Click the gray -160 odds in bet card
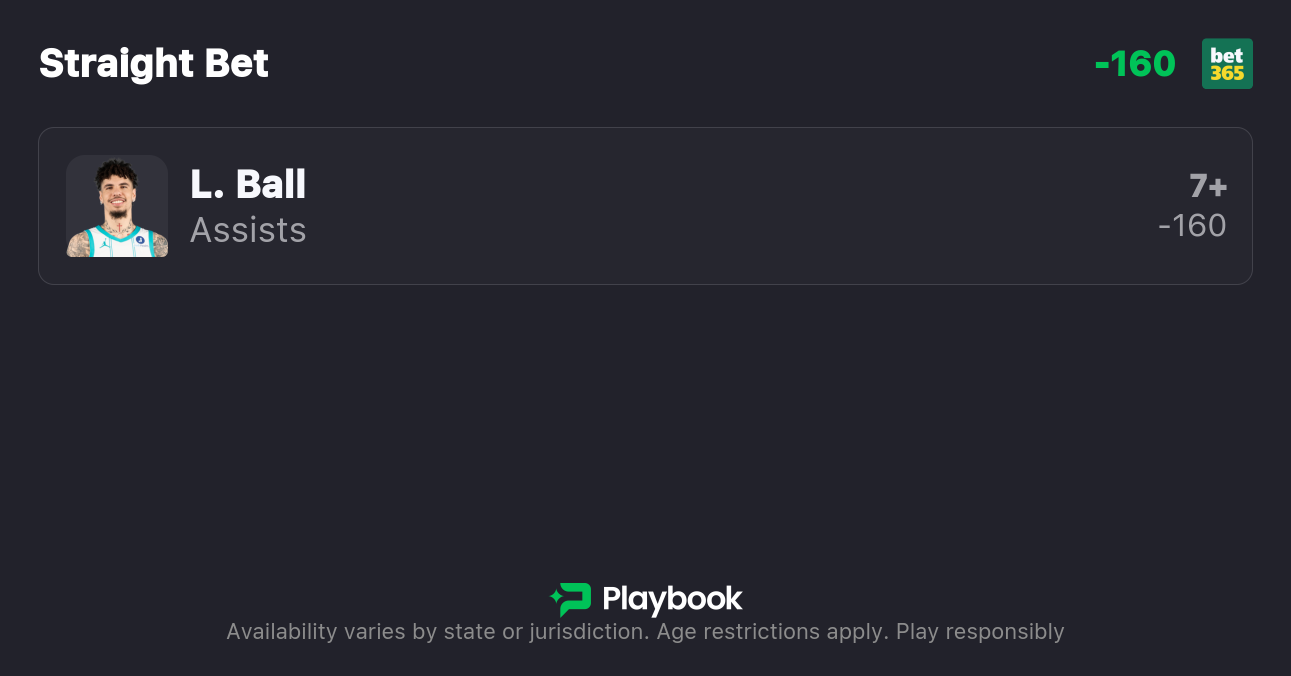This screenshot has height=676, width=1291. (1192, 226)
